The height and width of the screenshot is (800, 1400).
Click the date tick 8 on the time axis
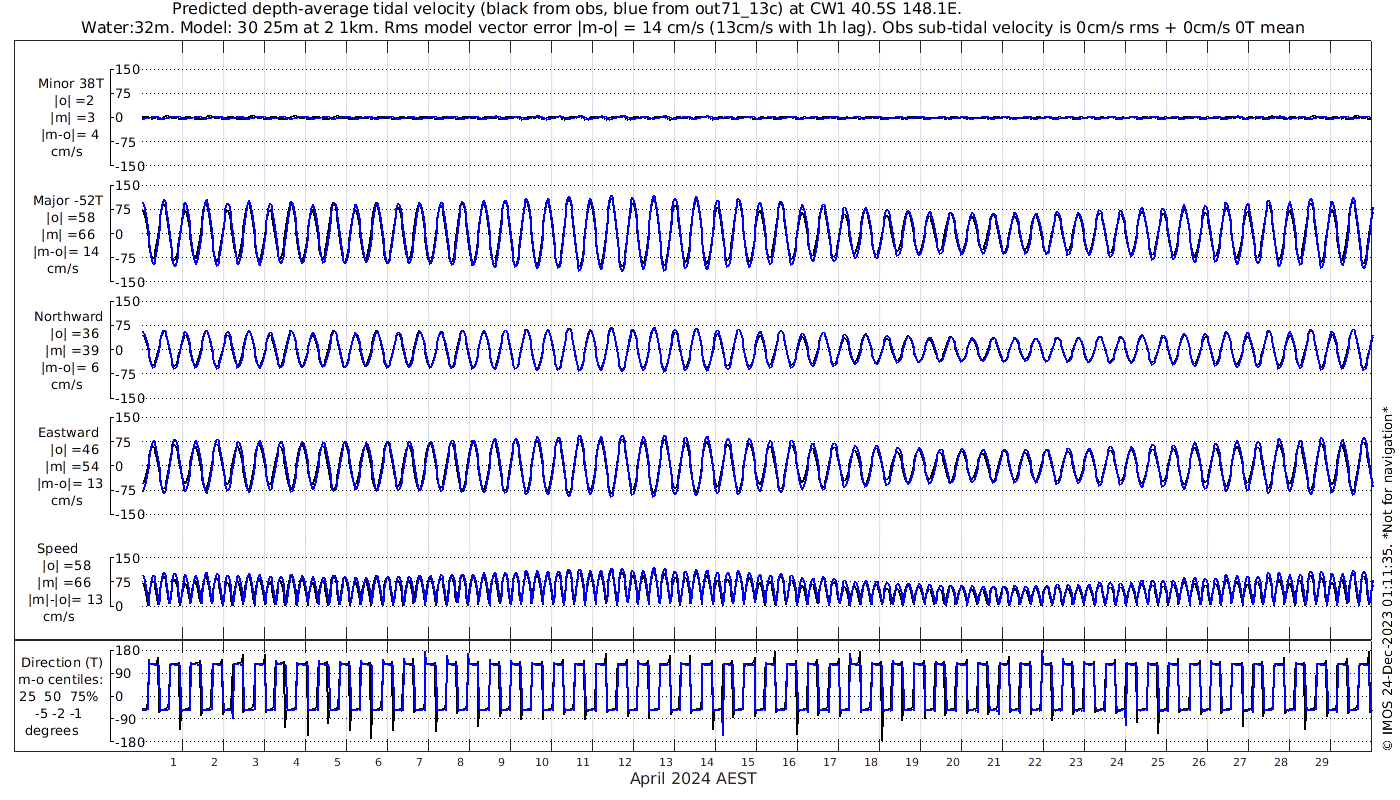click(460, 762)
